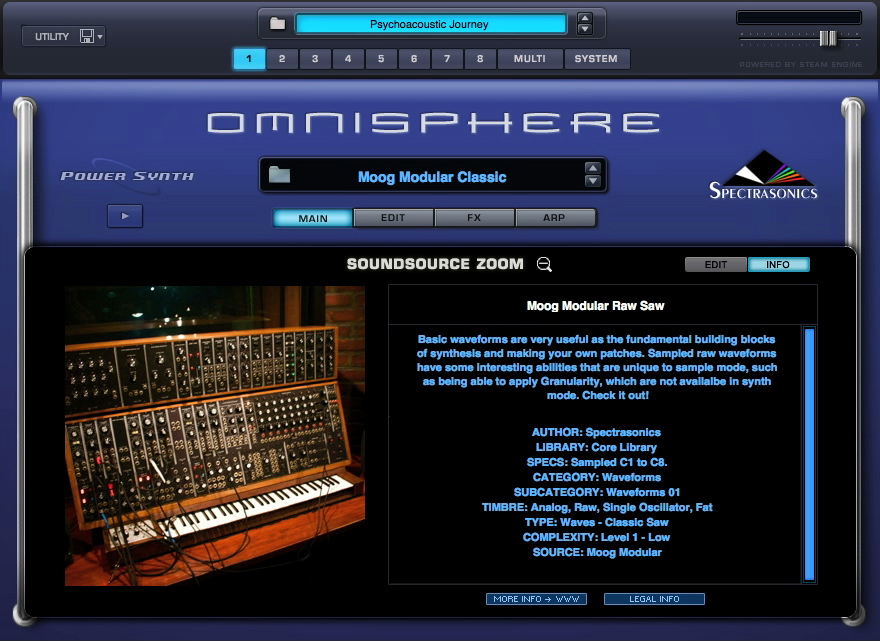Click the COMPLEXITY: Level 1 - Low line
Image resolution: width=880 pixels, height=641 pixels.
point(596,537)
